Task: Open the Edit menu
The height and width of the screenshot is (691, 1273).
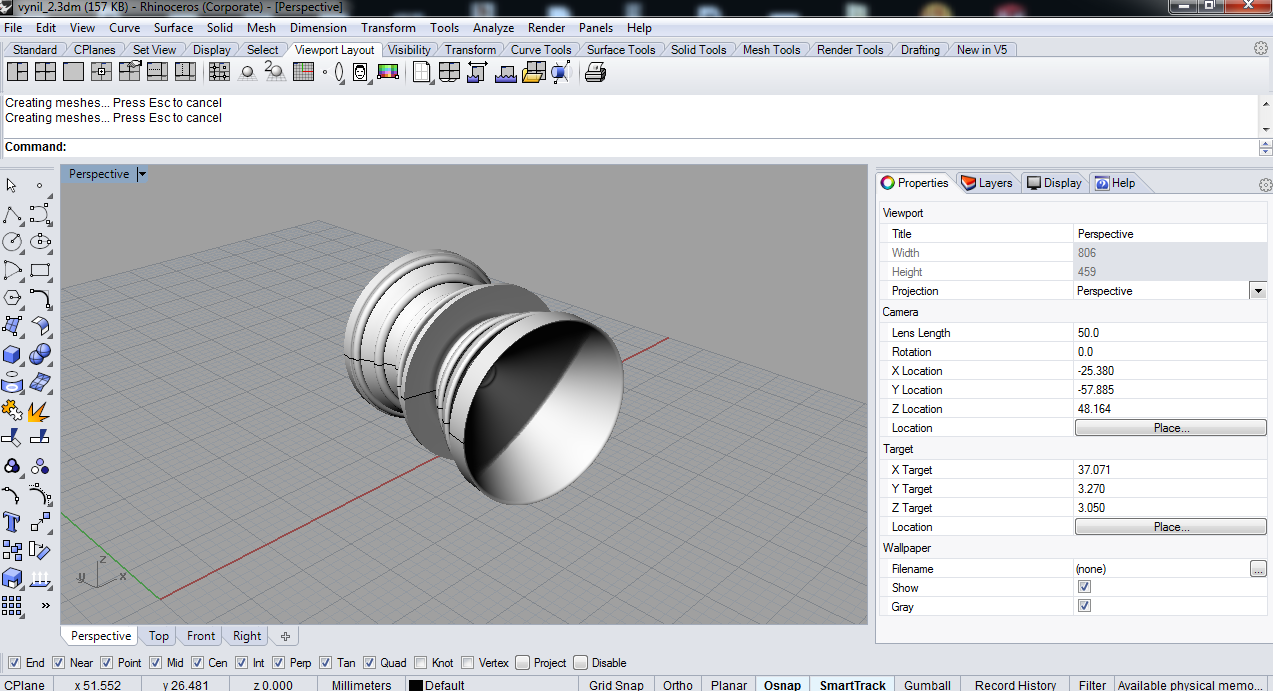Action: (x=46, y=28)
